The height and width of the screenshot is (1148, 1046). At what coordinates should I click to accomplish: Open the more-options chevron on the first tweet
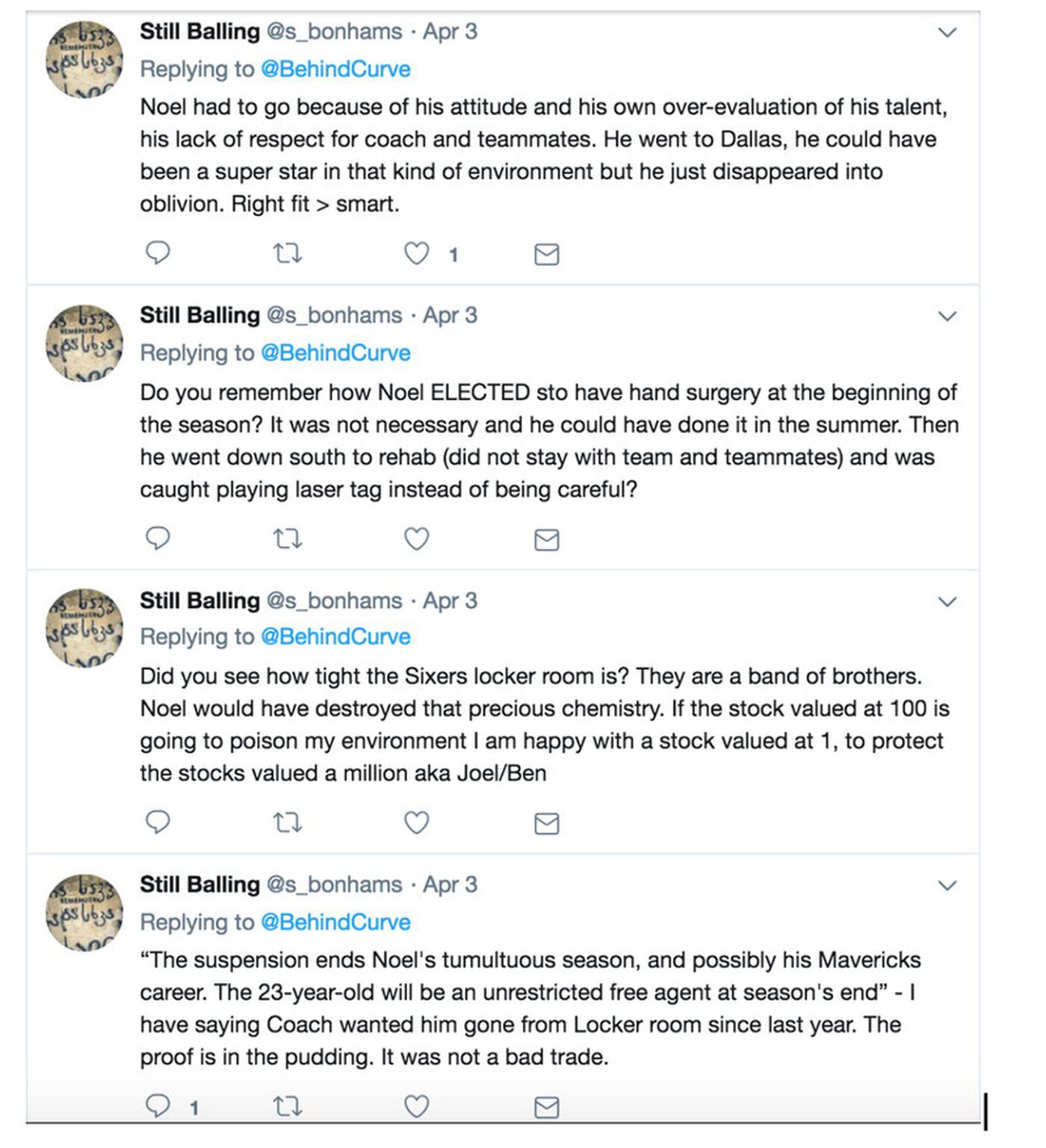pyautogui.click(x=947, y=32)
